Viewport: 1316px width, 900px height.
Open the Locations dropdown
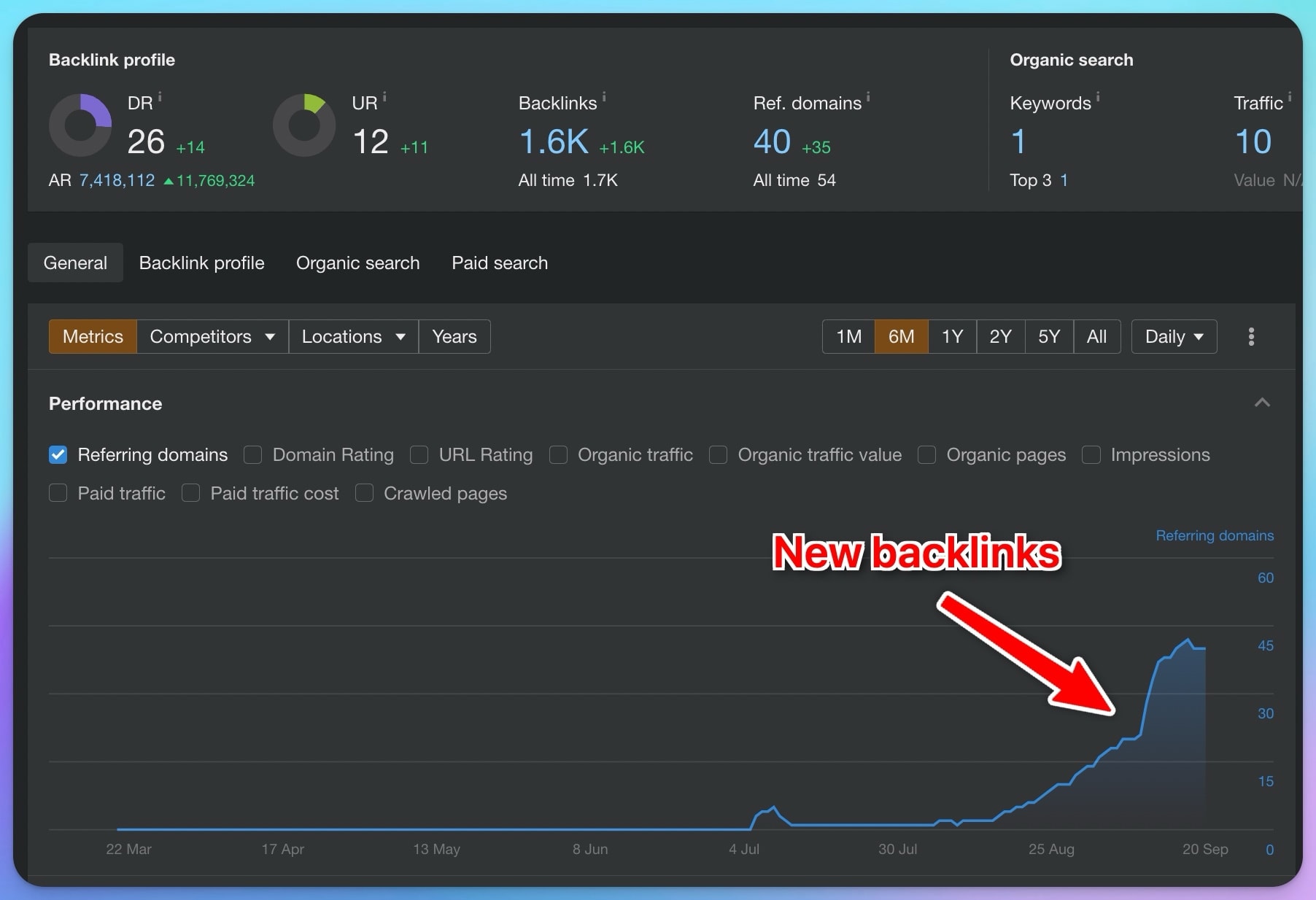pyautogui.click(x=353, y=336)
